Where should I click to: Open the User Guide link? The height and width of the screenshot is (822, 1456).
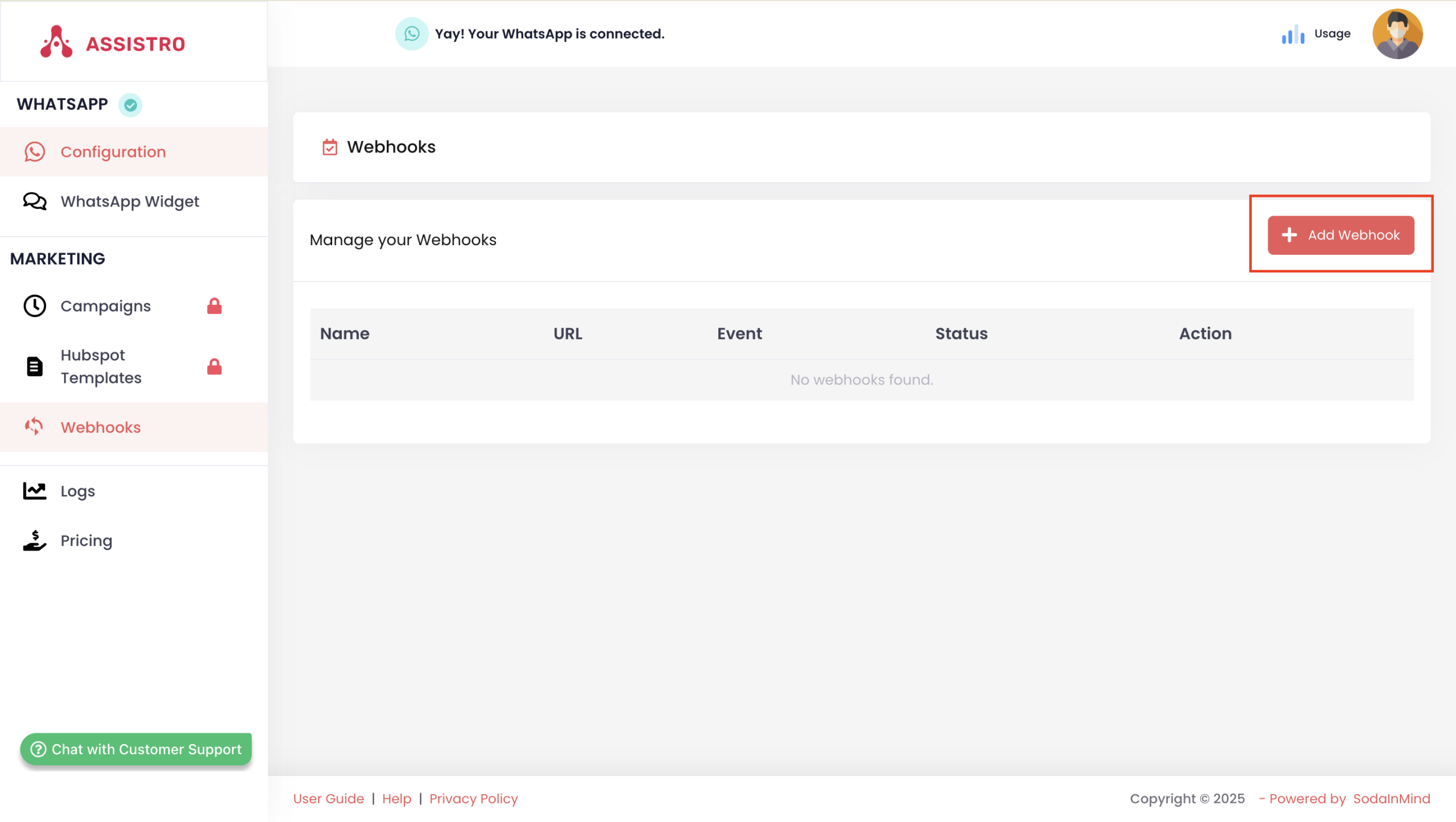[x=328, y=799]
